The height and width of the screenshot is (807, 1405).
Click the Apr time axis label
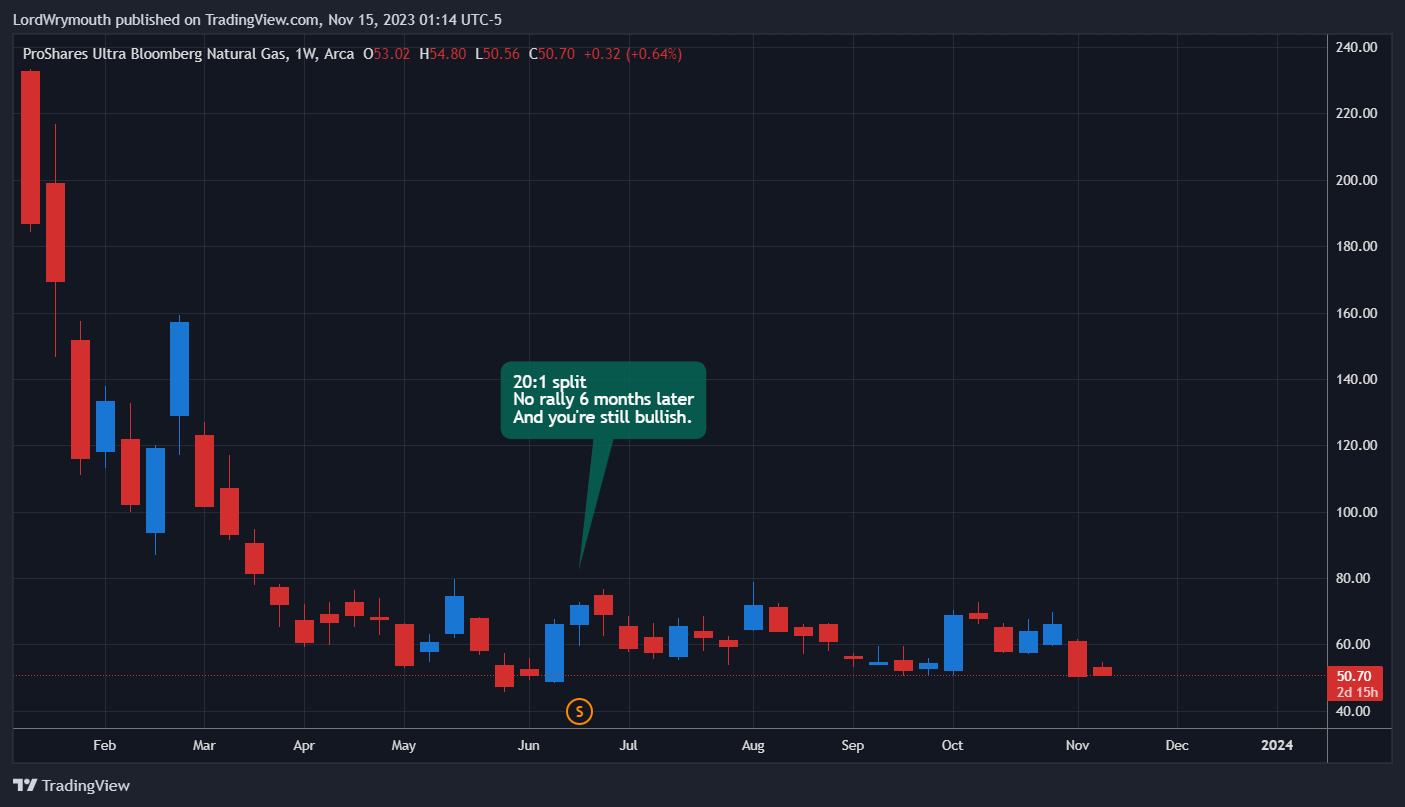click(x=304, y=745)
